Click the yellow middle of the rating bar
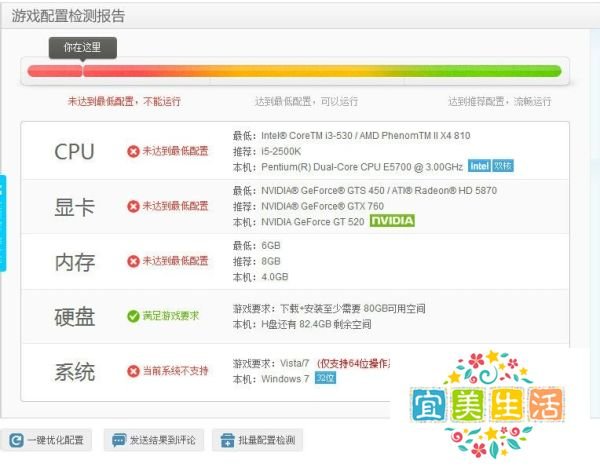The width and height of the screenshot is (600, 471). 306,71
